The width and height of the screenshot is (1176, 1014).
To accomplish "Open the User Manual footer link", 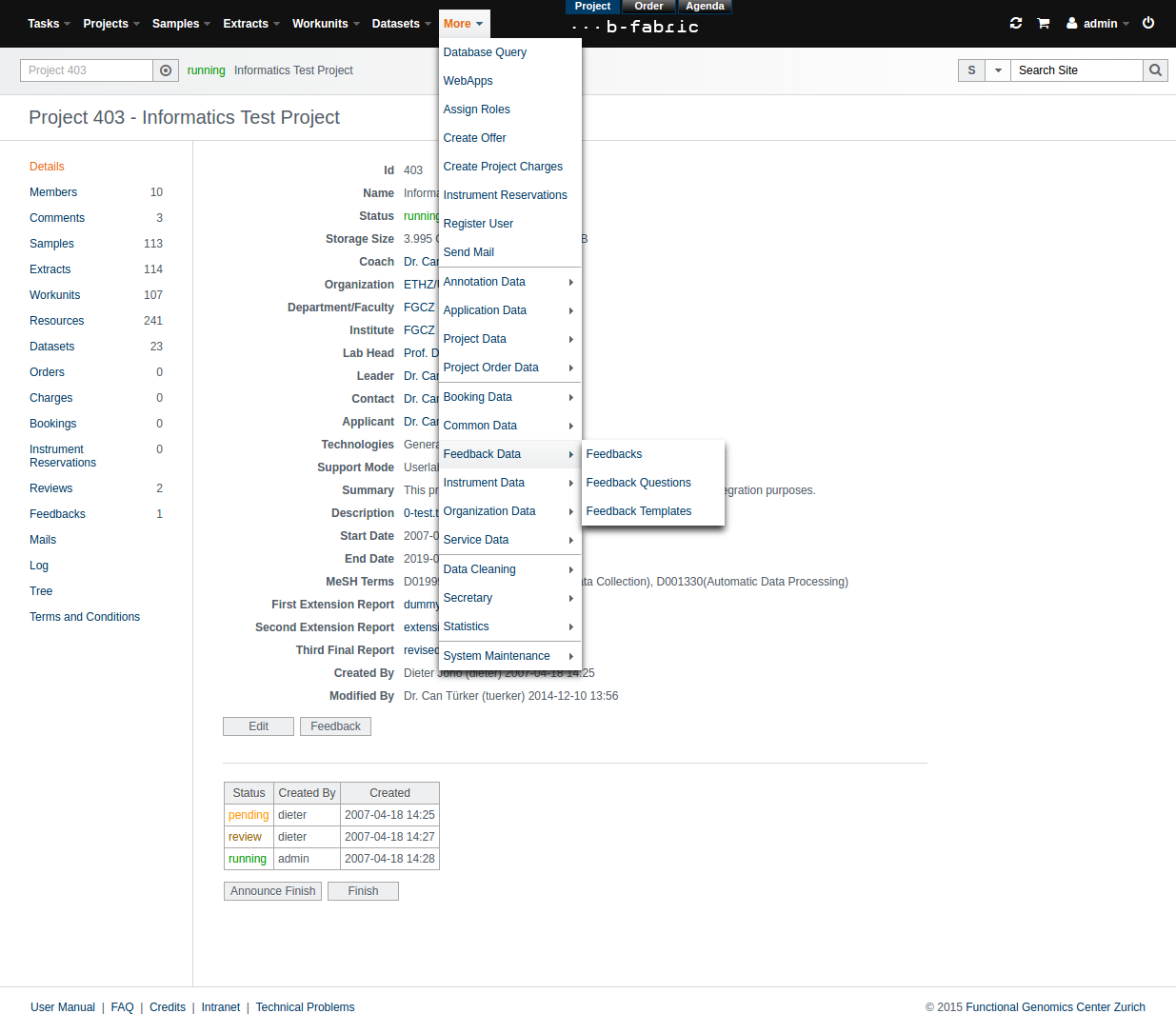I will coord(63,1007).
